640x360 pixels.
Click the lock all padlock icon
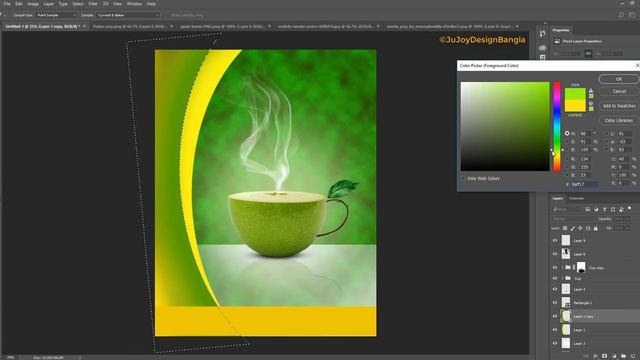pyautogui.click(x=596, y=229)
